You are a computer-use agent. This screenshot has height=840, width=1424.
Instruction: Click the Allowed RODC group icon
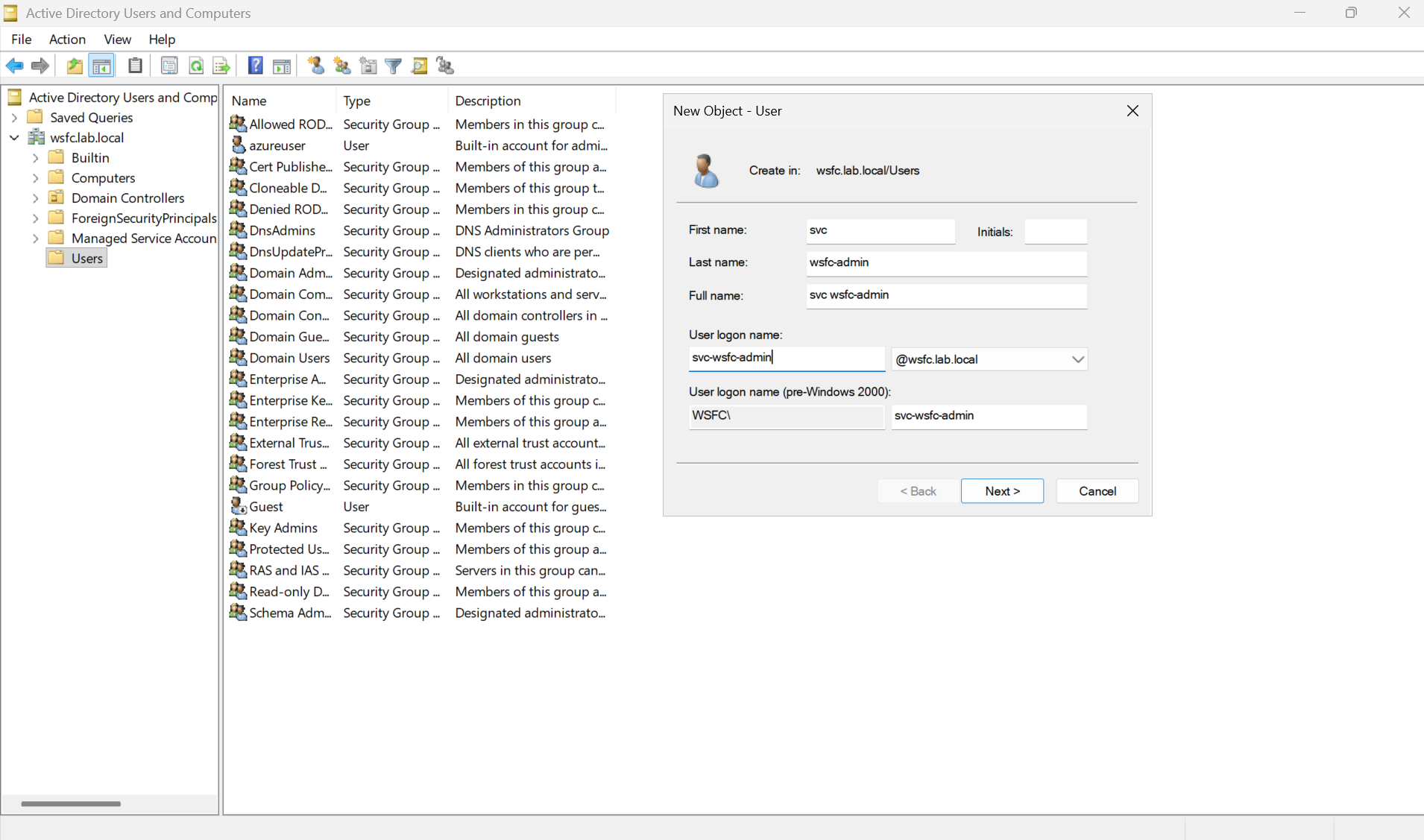tap(238, 124)
